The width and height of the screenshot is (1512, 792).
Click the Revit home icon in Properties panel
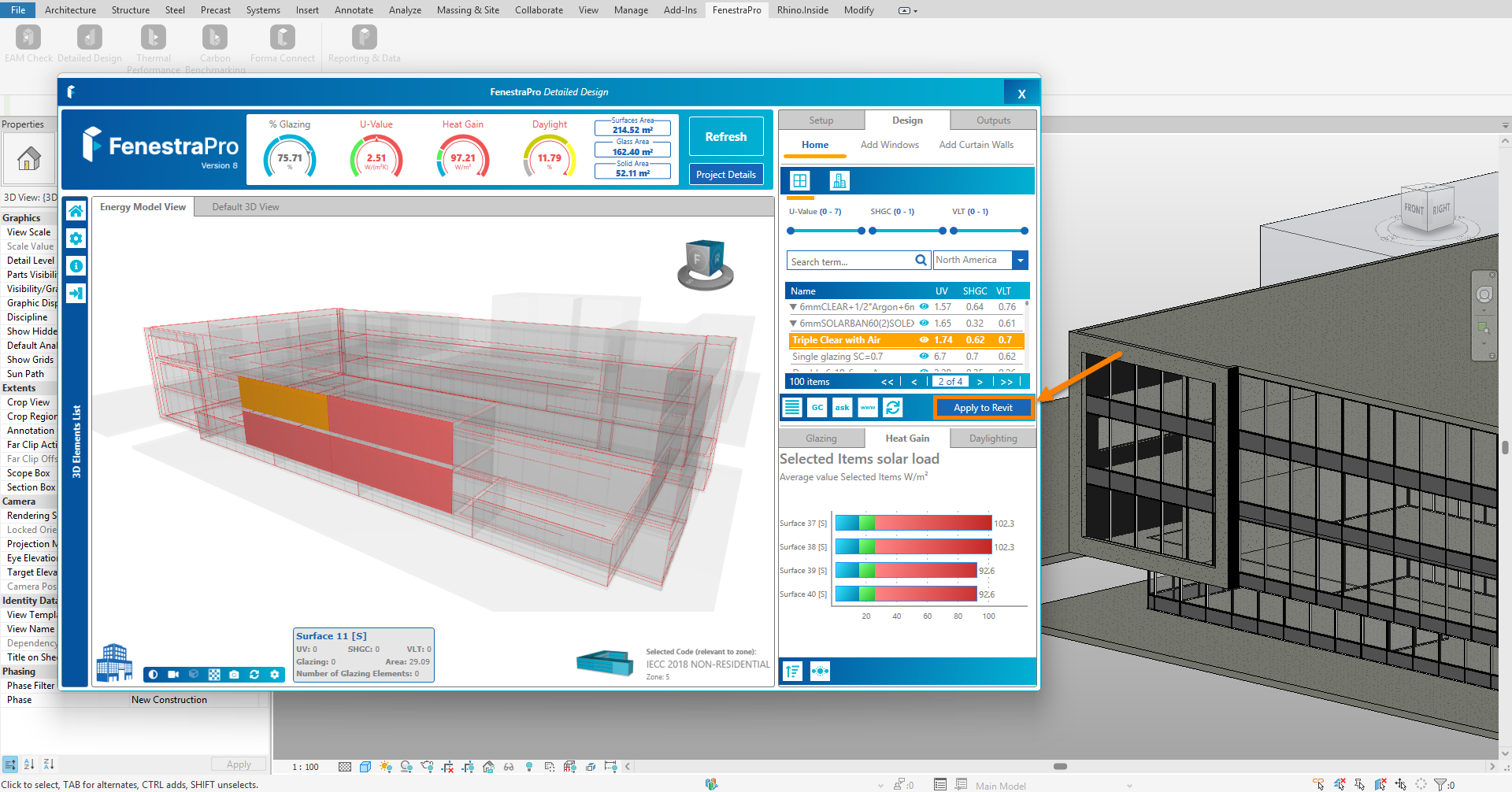29,159
